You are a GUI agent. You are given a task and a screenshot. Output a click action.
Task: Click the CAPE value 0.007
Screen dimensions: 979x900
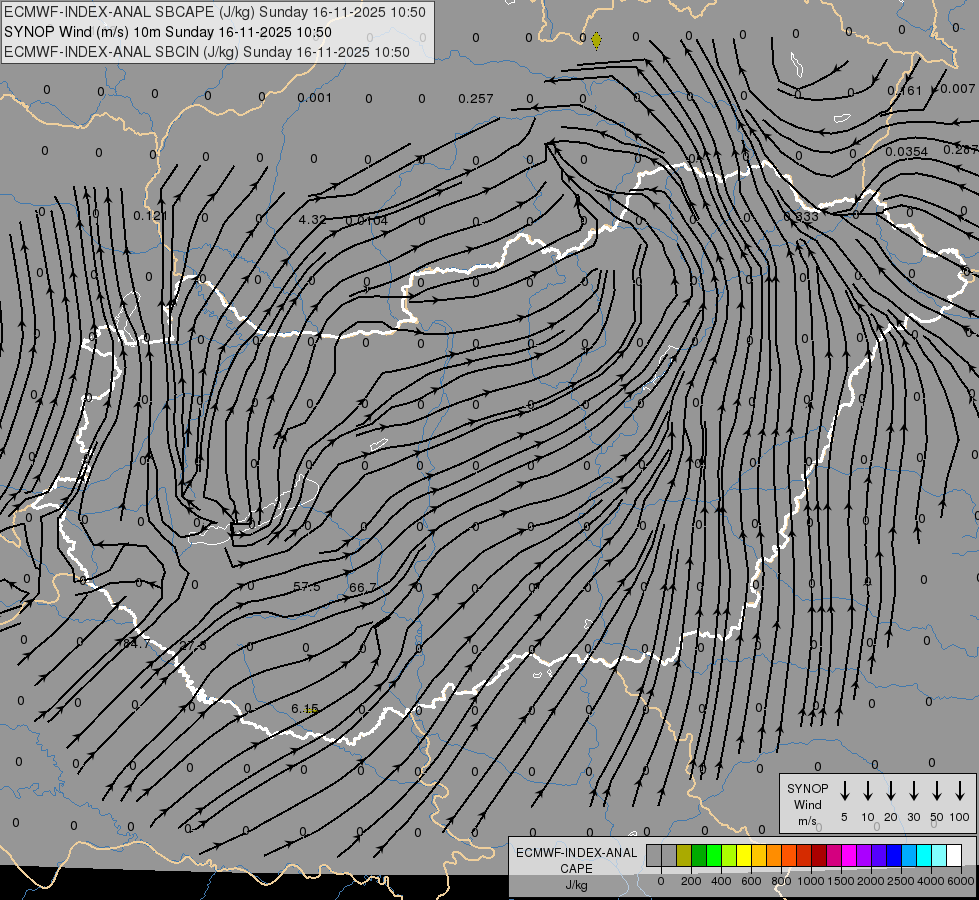[958, 89]
